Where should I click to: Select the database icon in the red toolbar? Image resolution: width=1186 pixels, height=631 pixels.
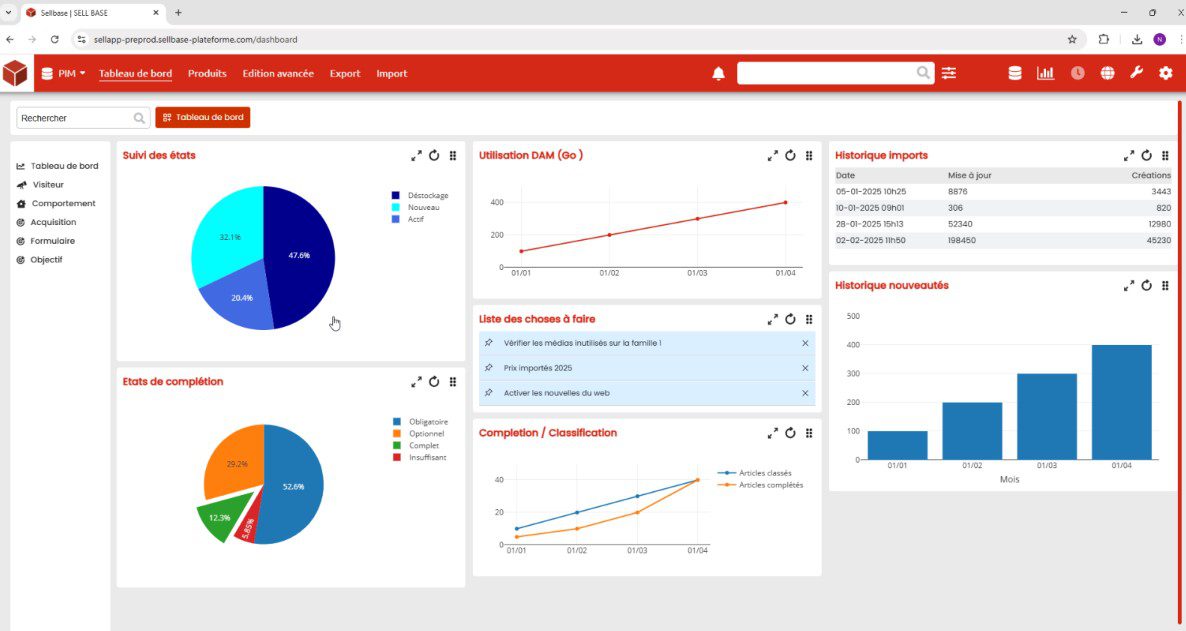[x=1015, y=72]
